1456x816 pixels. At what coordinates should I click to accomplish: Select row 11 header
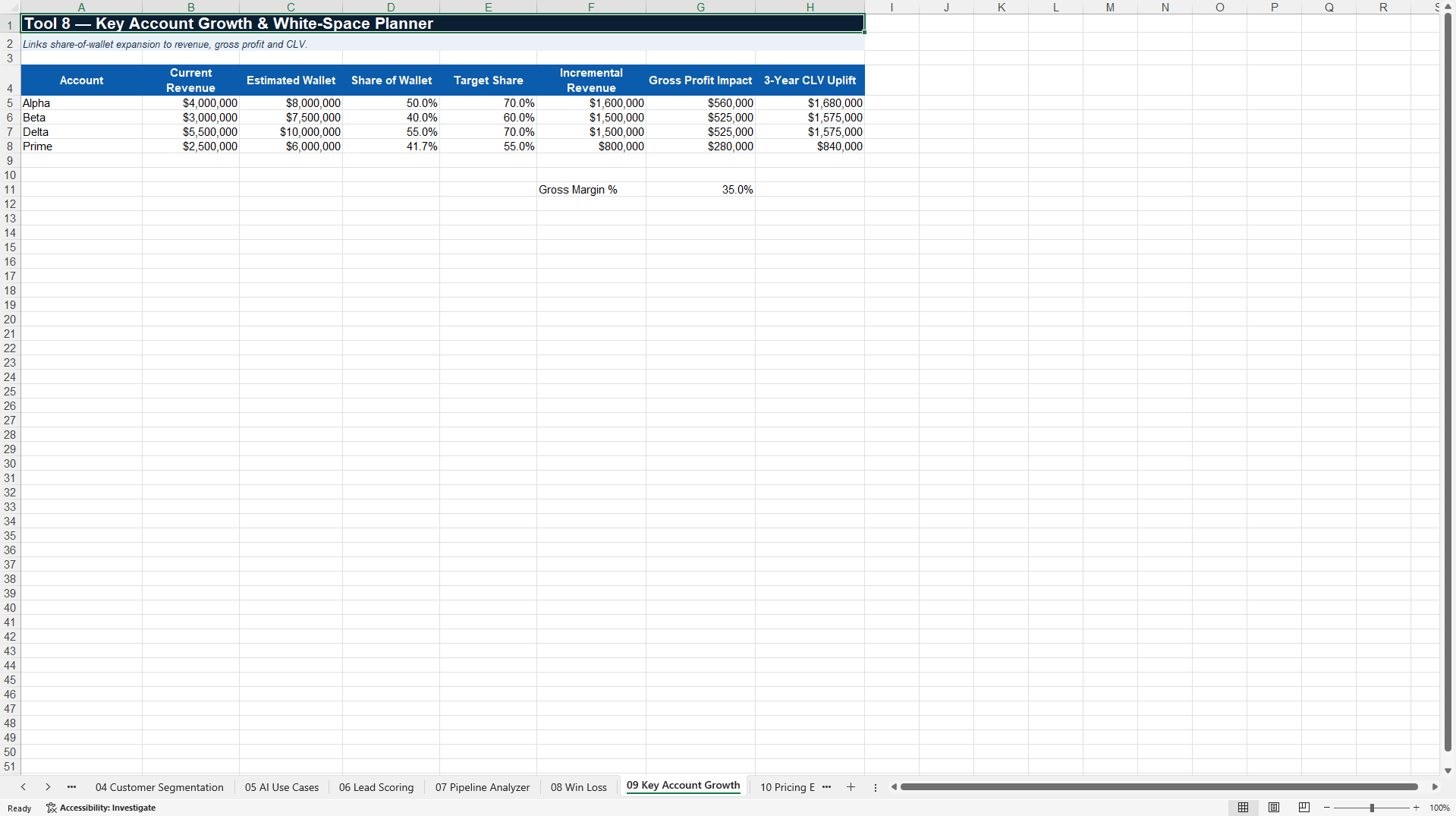(x=10, y=190)
